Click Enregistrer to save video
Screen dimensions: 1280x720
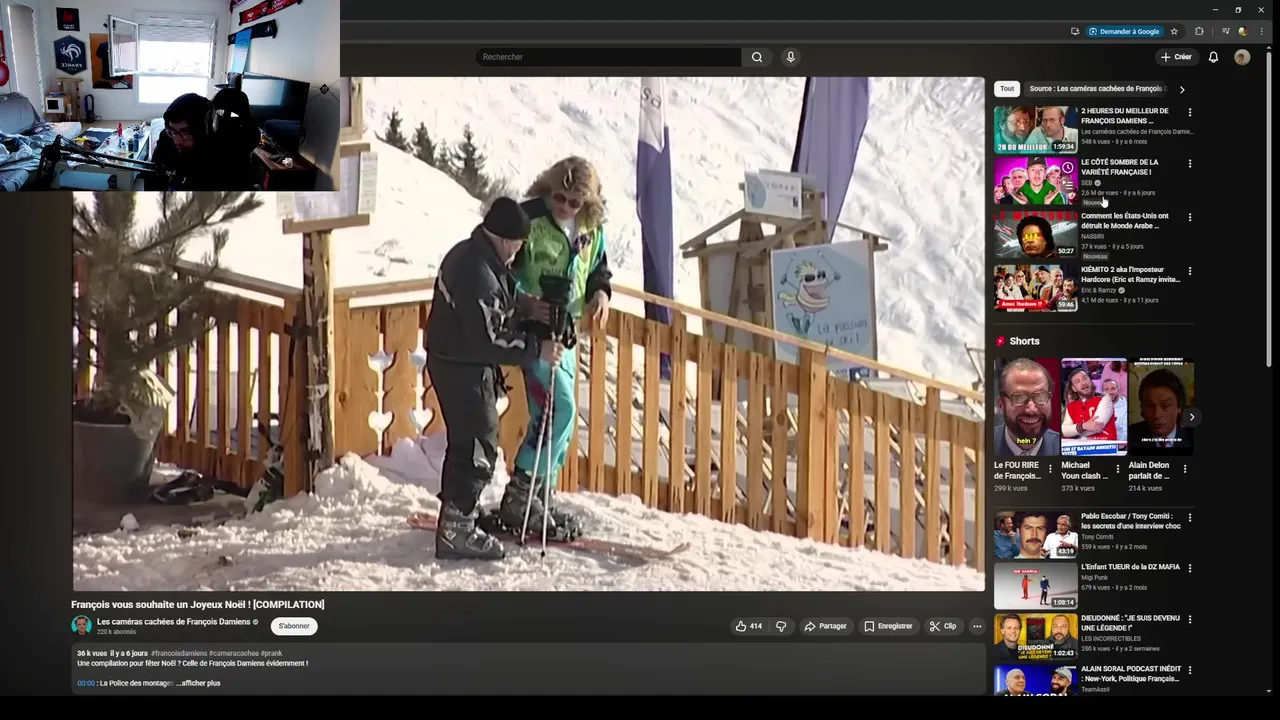[x=888, y=626]
